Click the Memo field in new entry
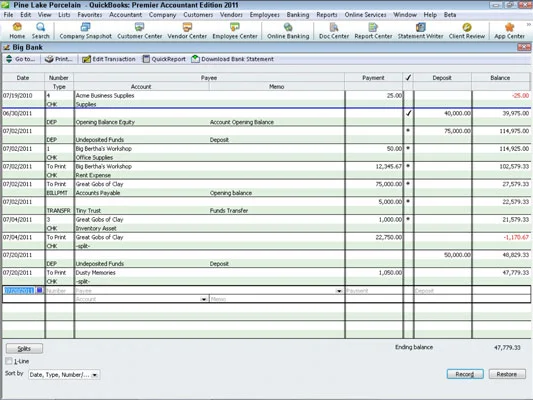Screen dimensions: 533x400 [276, 299]
